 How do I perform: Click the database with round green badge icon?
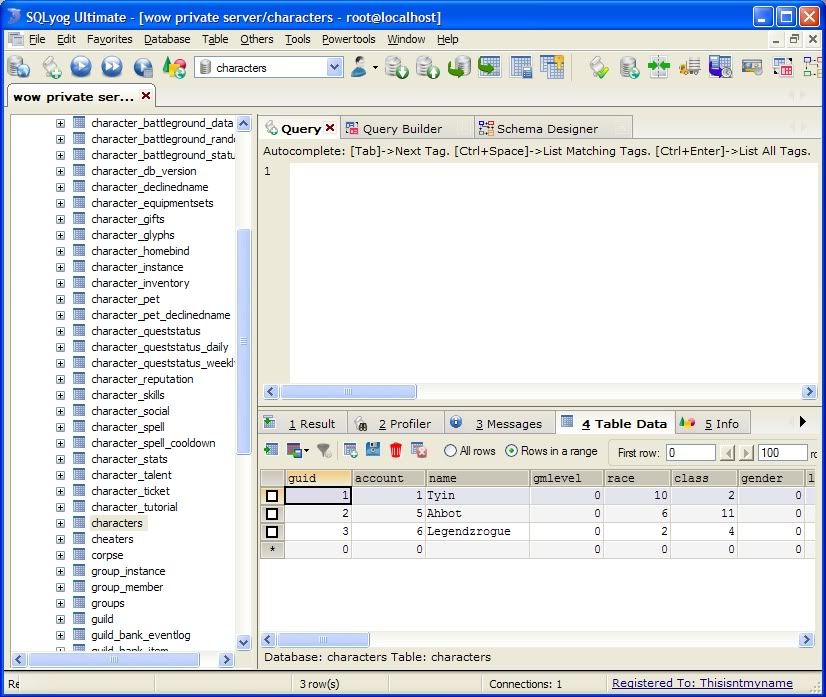[x=629, y=67]
